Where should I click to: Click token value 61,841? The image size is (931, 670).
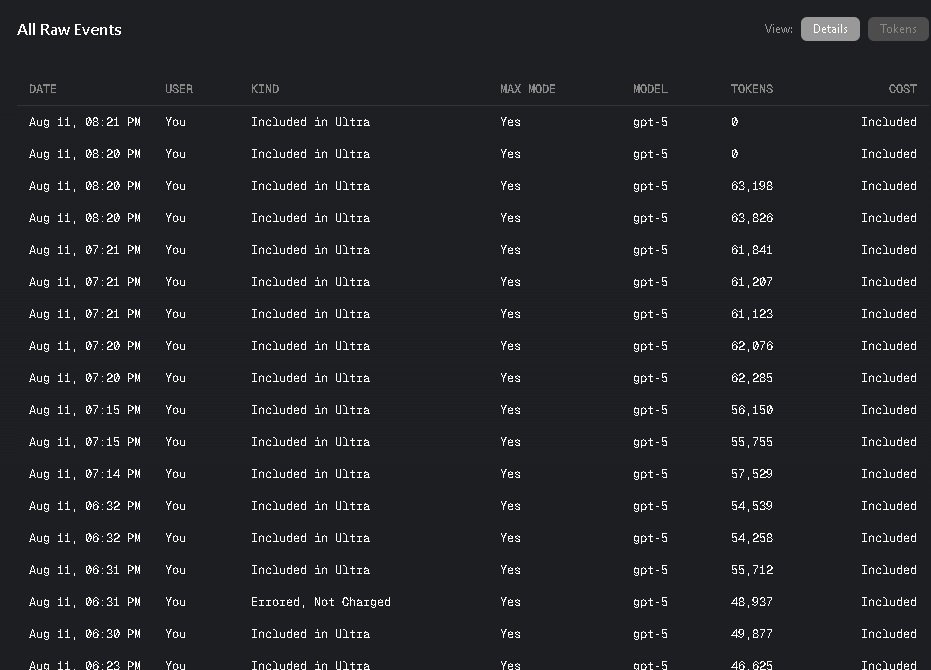coord(752,250)
